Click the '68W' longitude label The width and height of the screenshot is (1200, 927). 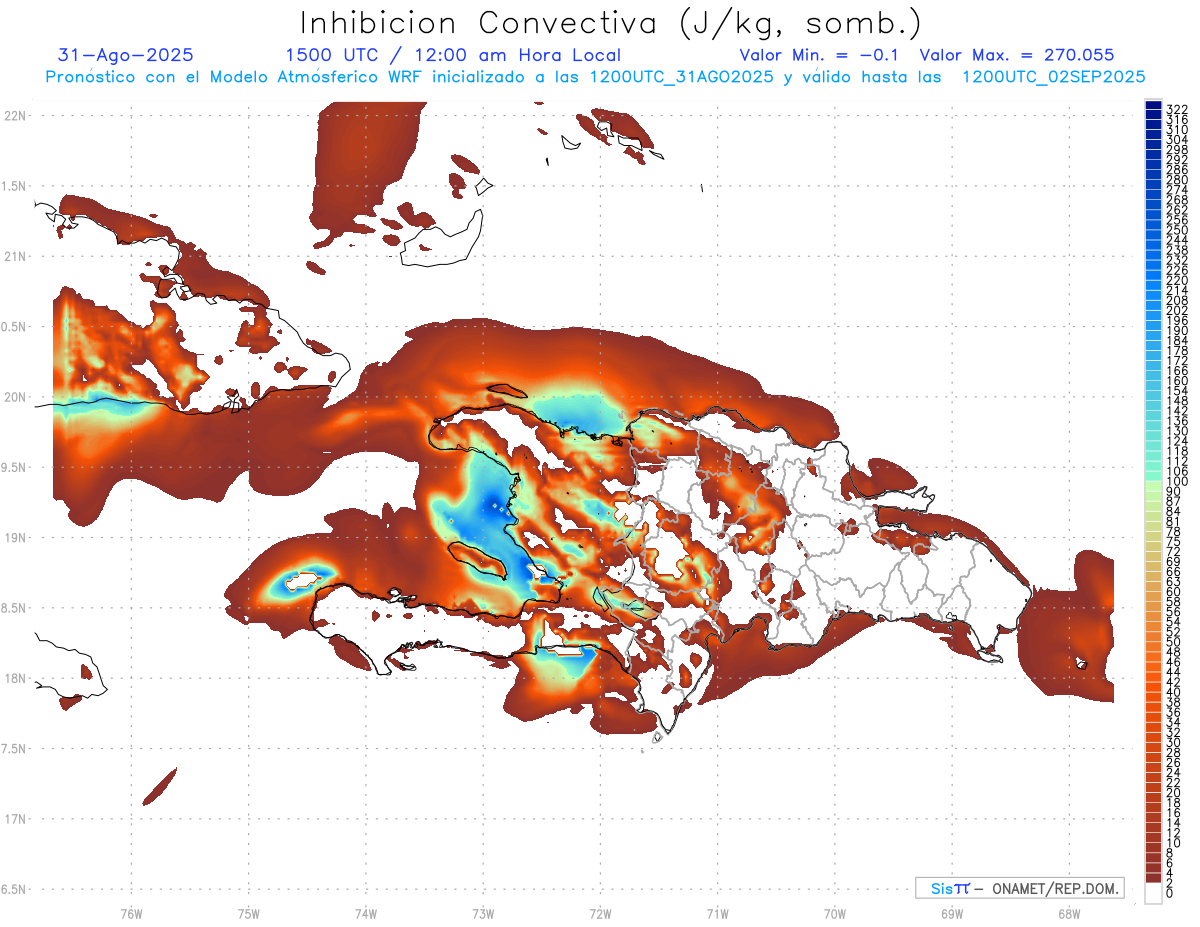point(1068,913)
